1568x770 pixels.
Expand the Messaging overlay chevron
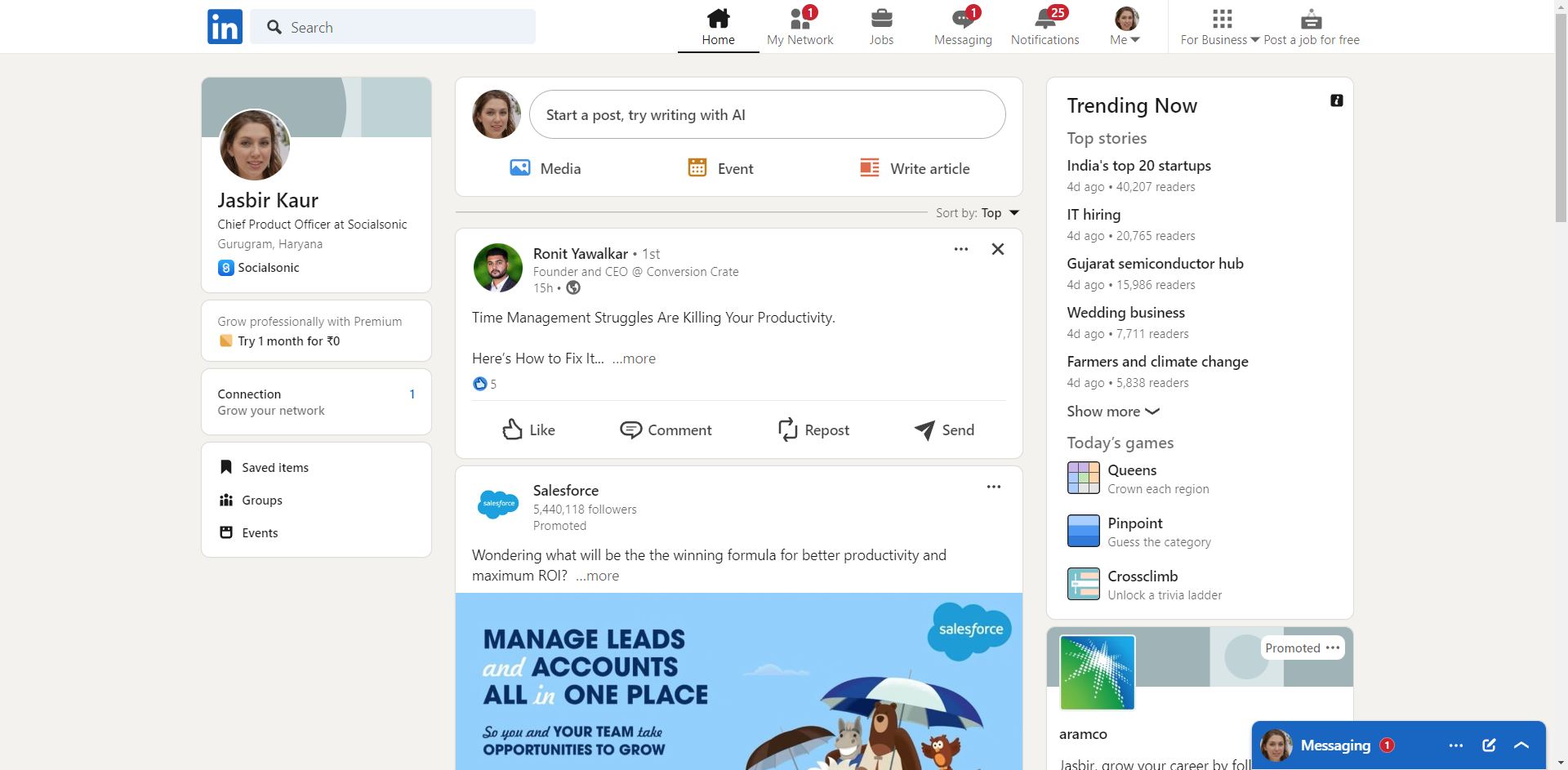point(1521,746)
